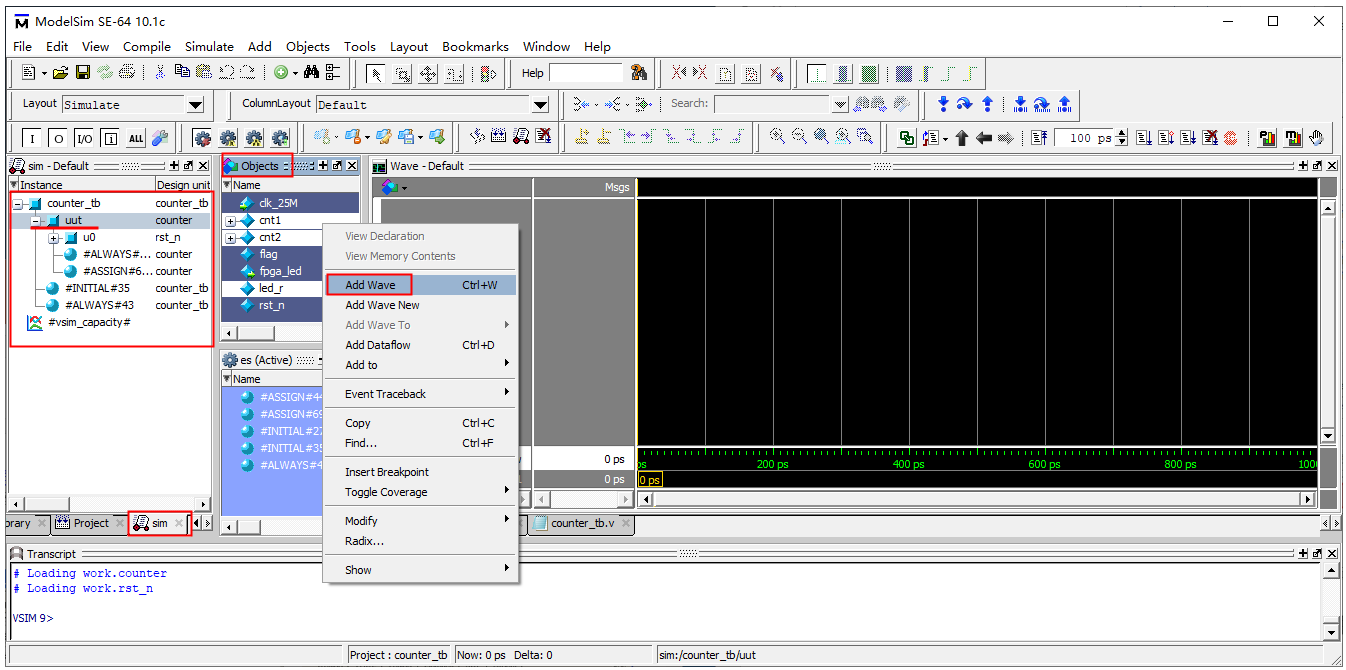Click the Open folder toolbar icon

[61, 73]
